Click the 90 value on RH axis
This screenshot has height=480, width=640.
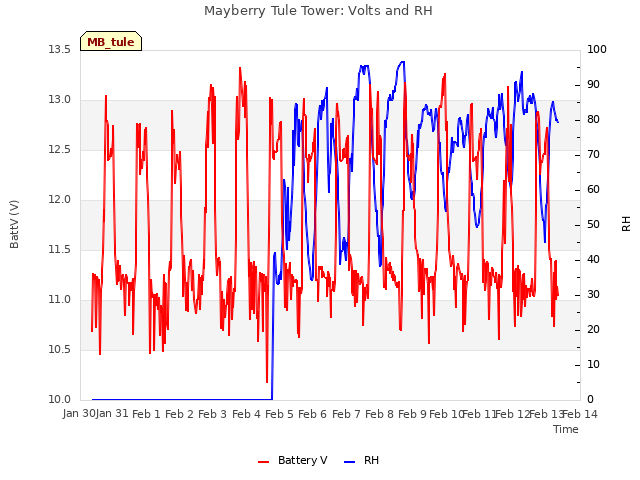point(593,84)
